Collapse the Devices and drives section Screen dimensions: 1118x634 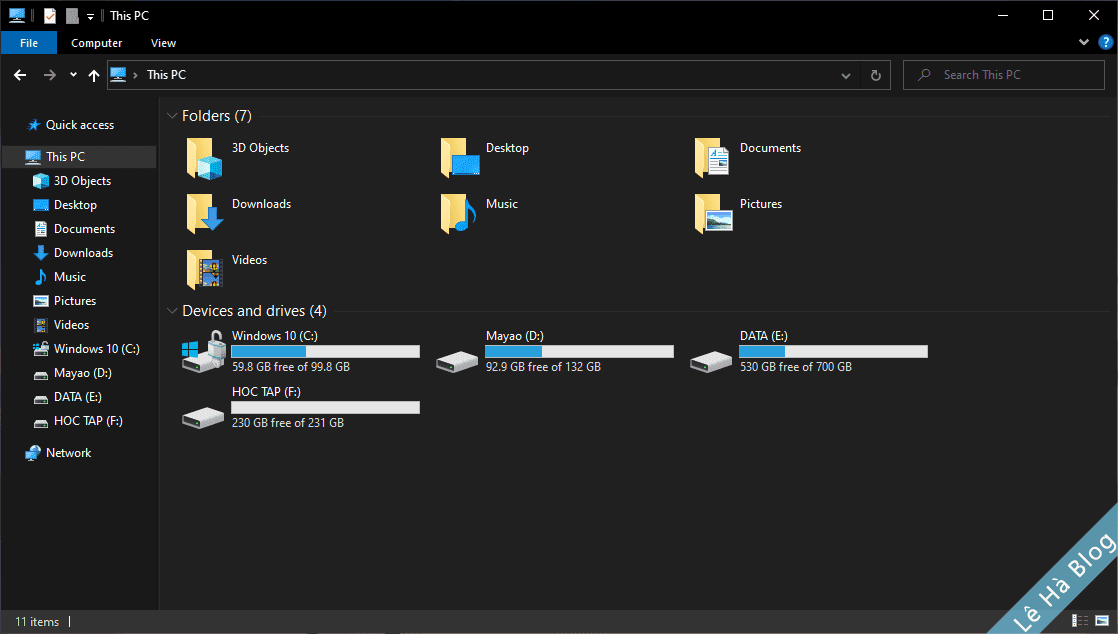[172, 311]
